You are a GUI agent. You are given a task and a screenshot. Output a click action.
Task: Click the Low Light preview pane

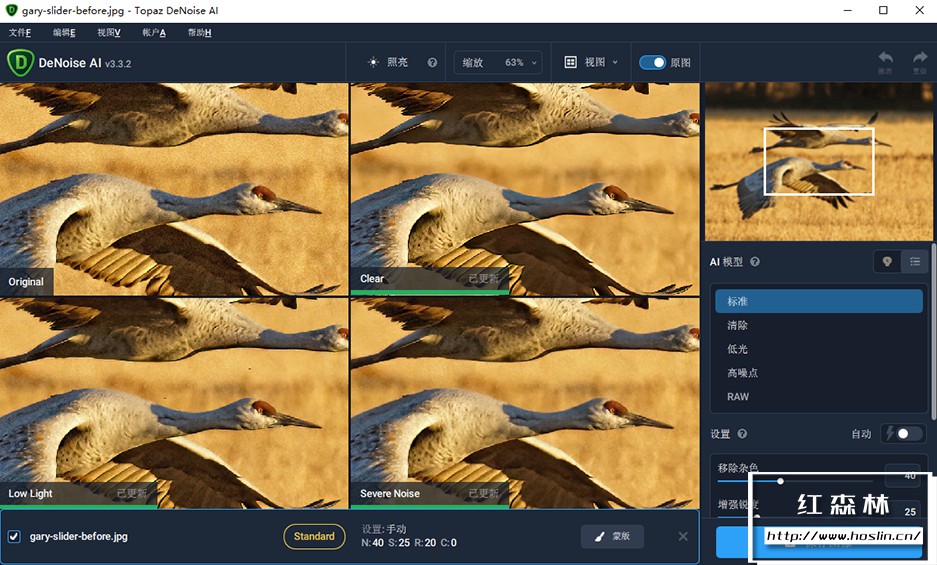coord(174,403)
